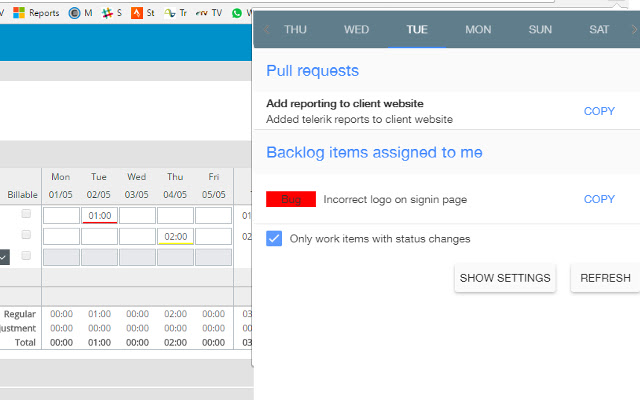Click the empty Mon field in first row
640x400 pixels.
coord(61,216)
